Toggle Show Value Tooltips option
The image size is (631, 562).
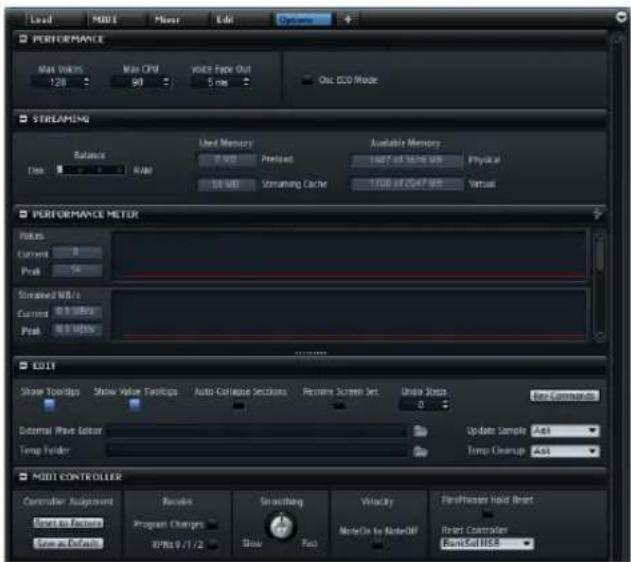pyautogui.click(x=135, y=404)
